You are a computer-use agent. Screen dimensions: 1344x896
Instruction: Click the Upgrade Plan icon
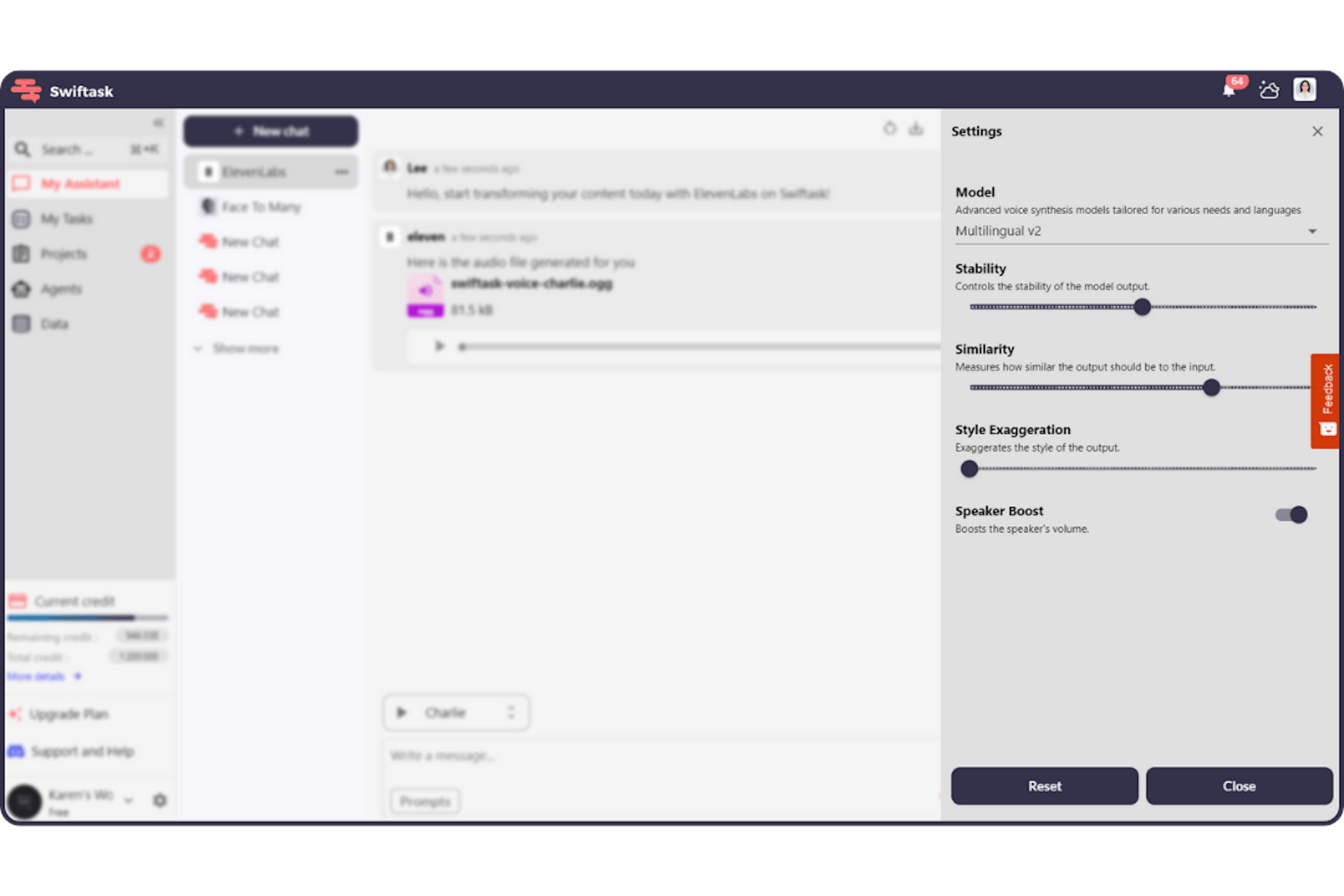click(x=15, y=714)
